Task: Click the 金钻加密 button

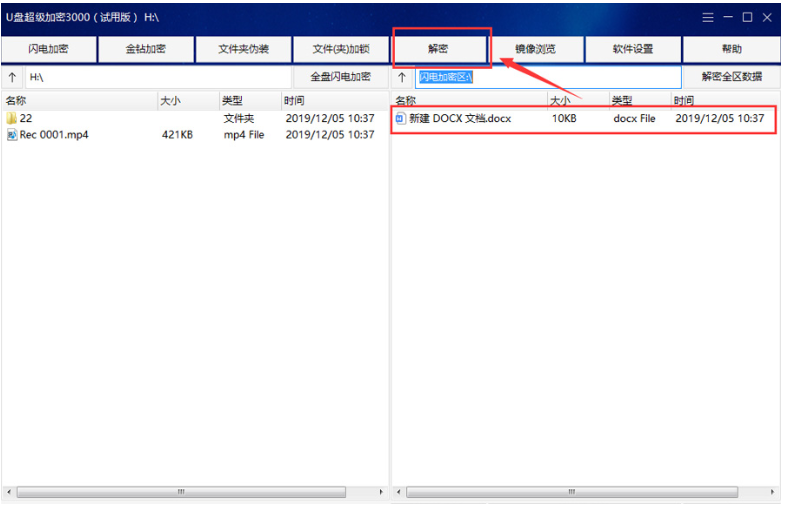Action: point(146,49)
